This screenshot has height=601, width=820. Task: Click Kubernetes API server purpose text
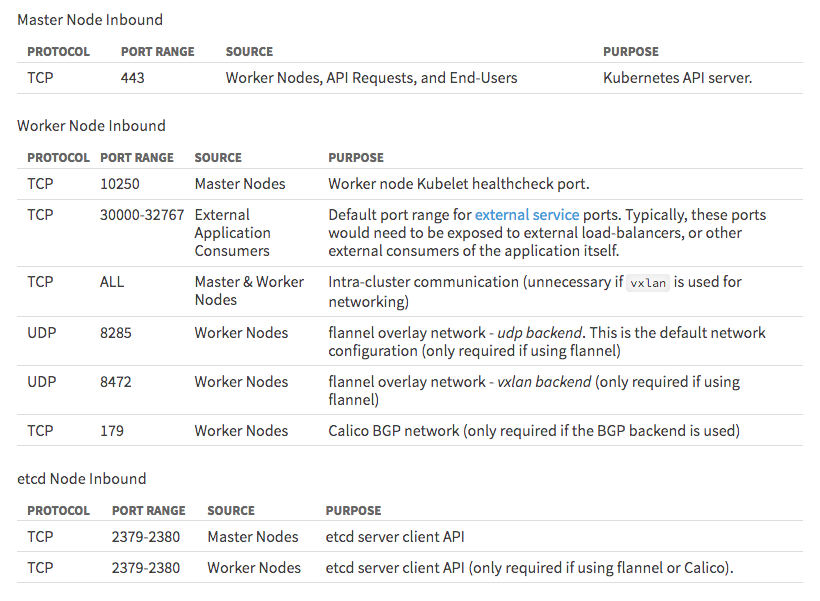[677, 78]
